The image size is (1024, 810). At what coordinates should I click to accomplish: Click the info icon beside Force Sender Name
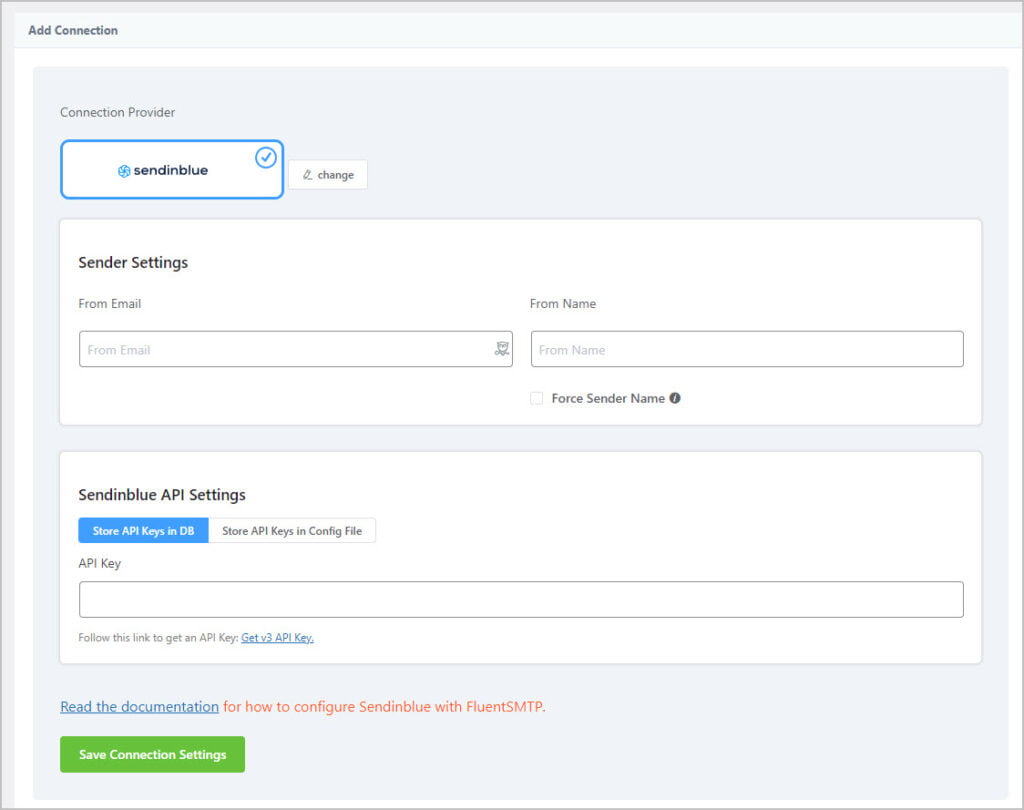[675, 398]
